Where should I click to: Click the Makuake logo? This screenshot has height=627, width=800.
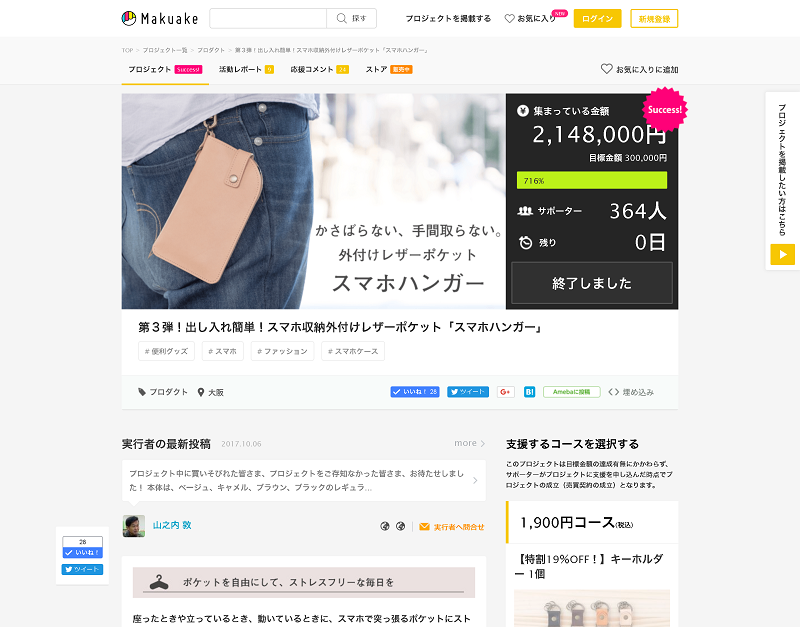tap(160, 18)
